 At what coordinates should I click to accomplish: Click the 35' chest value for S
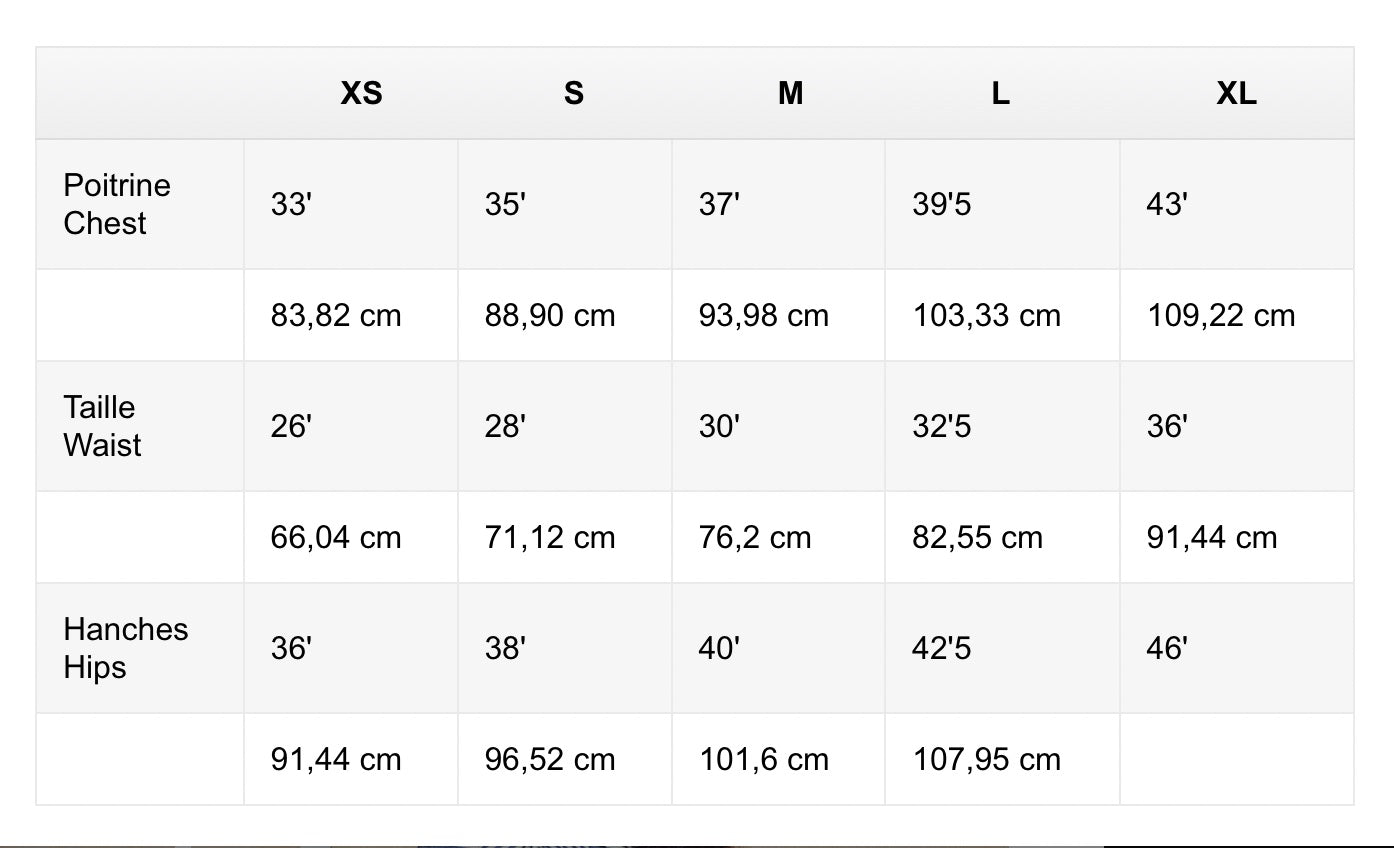[x=505, y=205]
